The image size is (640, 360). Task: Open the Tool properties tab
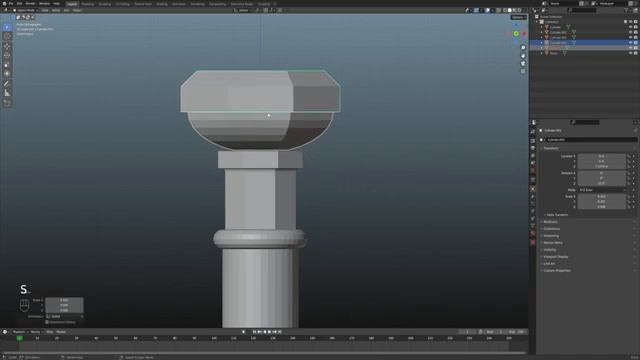pos(533,131)
